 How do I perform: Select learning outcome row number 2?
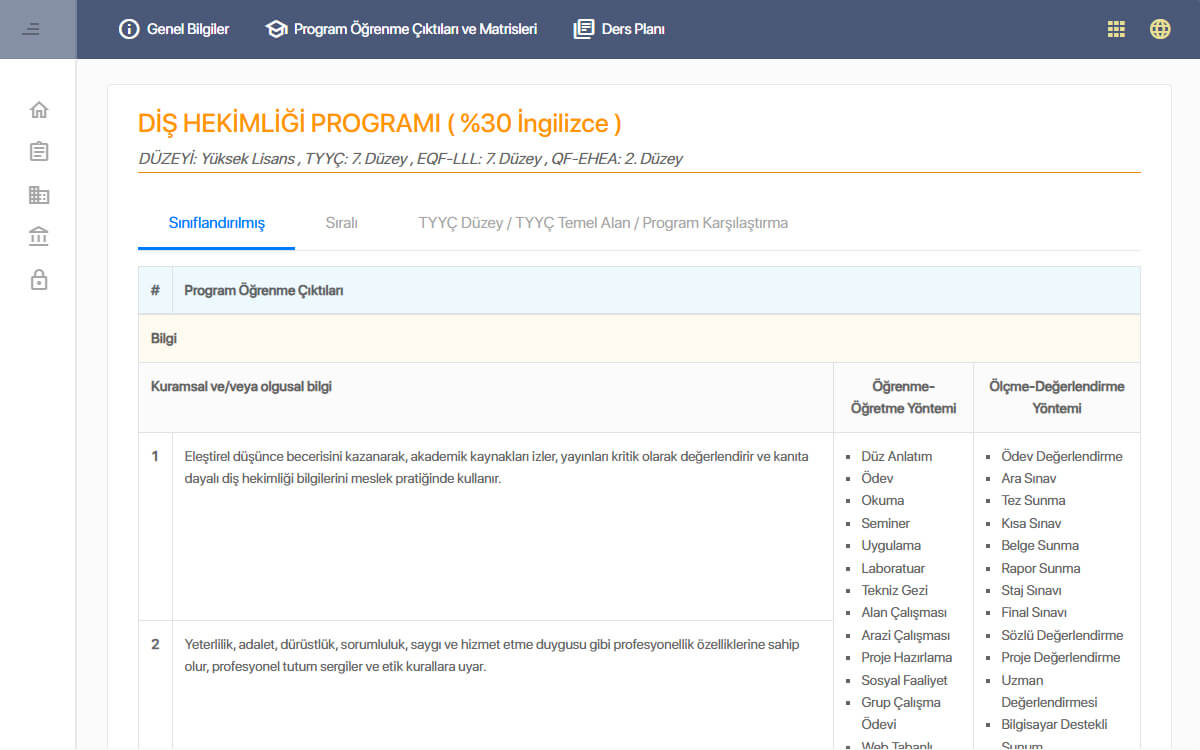coord(486,685)
